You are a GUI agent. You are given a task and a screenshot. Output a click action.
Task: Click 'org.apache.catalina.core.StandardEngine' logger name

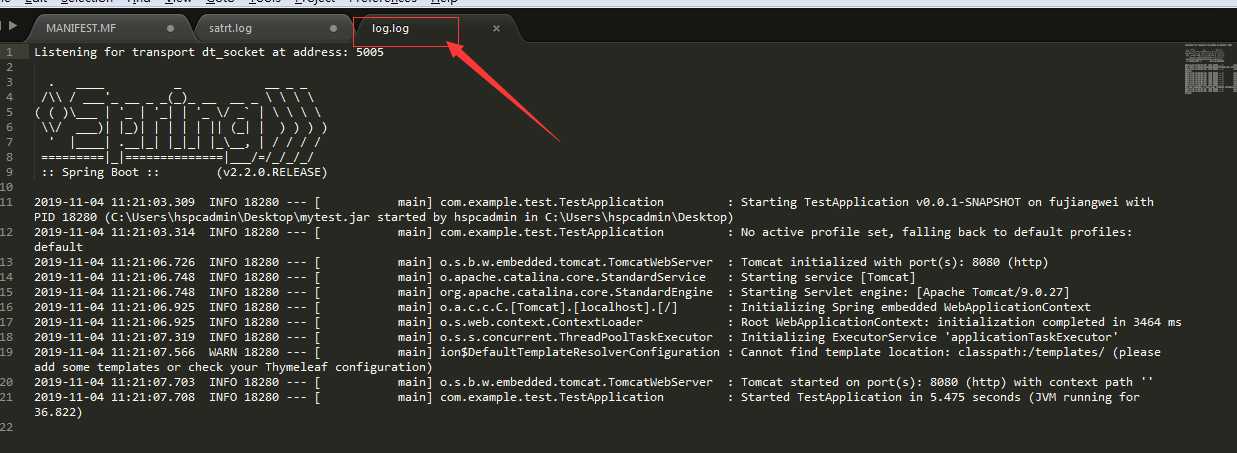[577, 292]
